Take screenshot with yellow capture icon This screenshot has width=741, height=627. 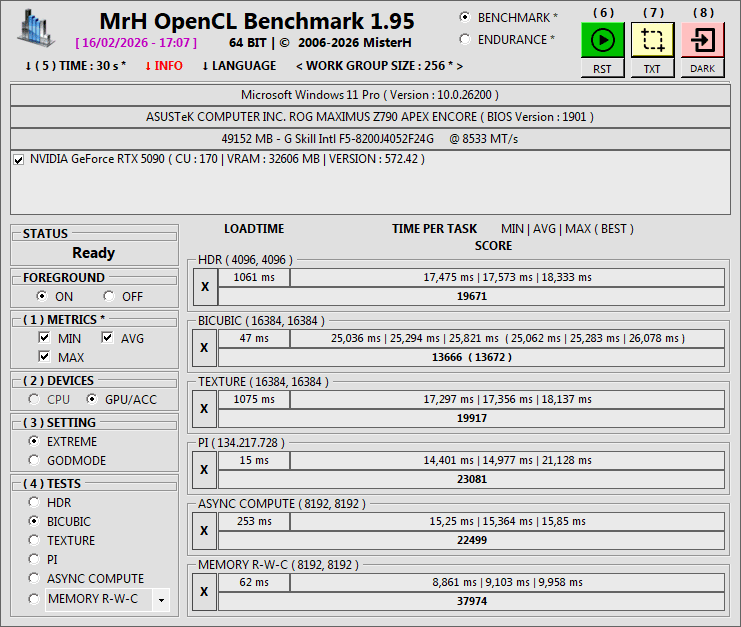(653, 40)
